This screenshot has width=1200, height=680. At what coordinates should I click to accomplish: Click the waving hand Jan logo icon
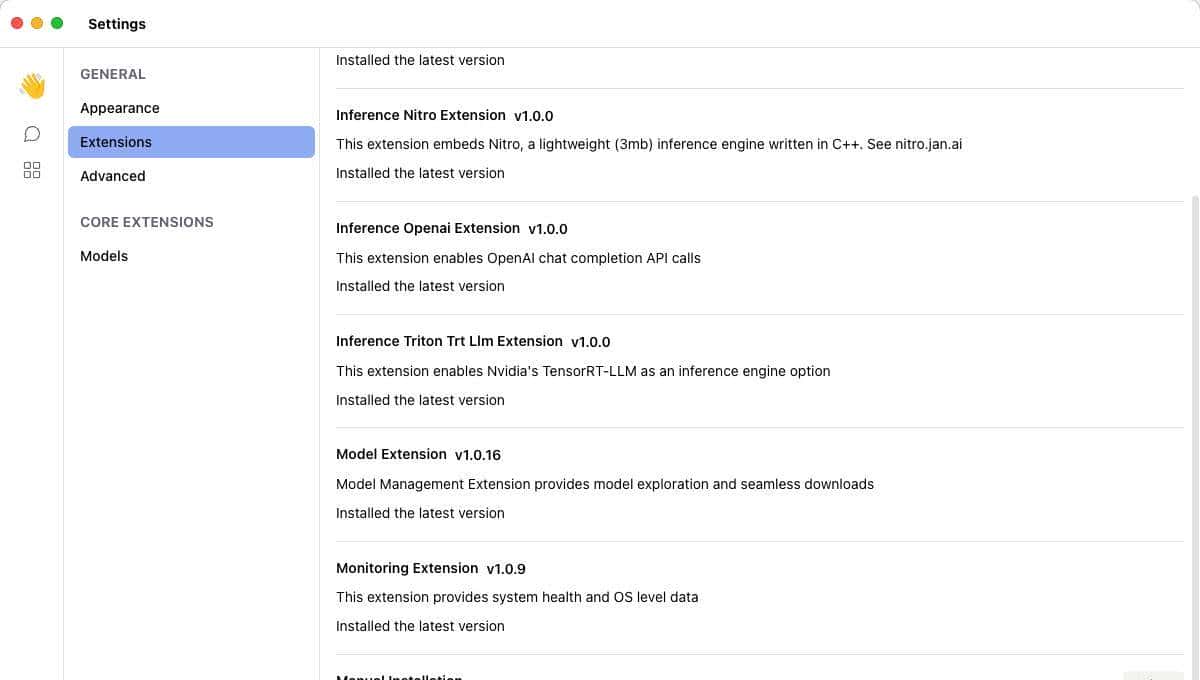point(32,86)
